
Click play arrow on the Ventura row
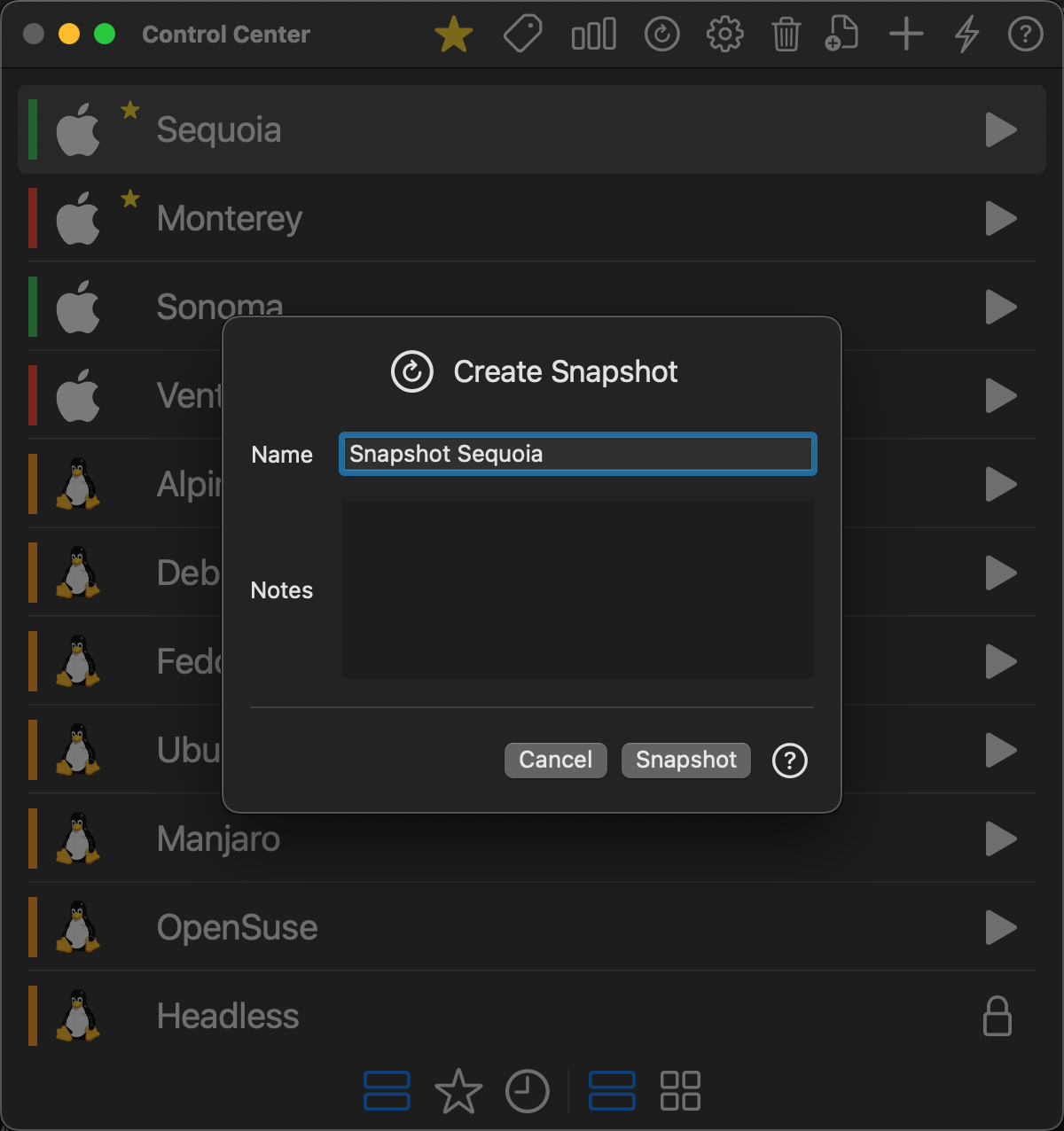tap(1001, 396)
